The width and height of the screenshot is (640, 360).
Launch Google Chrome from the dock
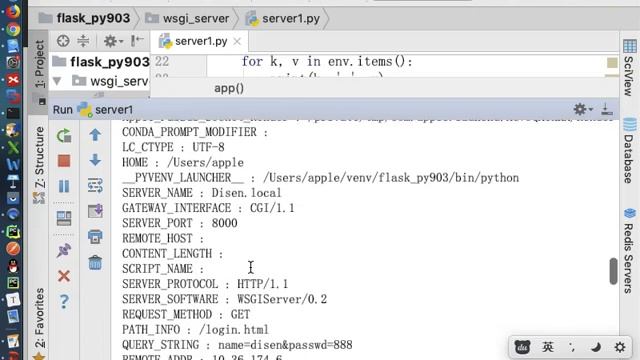pyautogui.click(x=13, y=29)
